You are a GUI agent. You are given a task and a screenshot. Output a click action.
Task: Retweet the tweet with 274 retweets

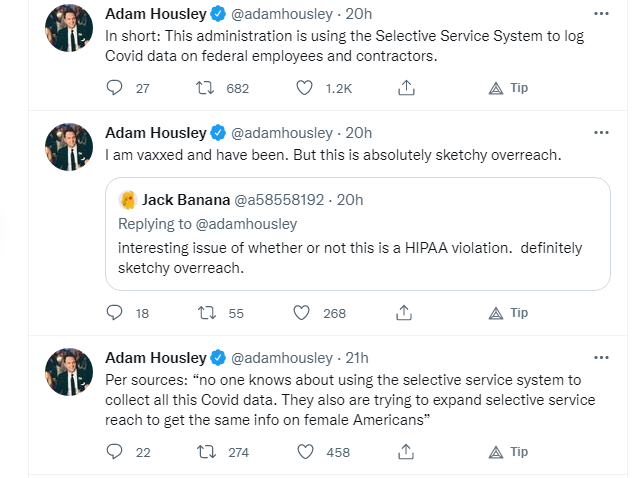pos(206,451)
